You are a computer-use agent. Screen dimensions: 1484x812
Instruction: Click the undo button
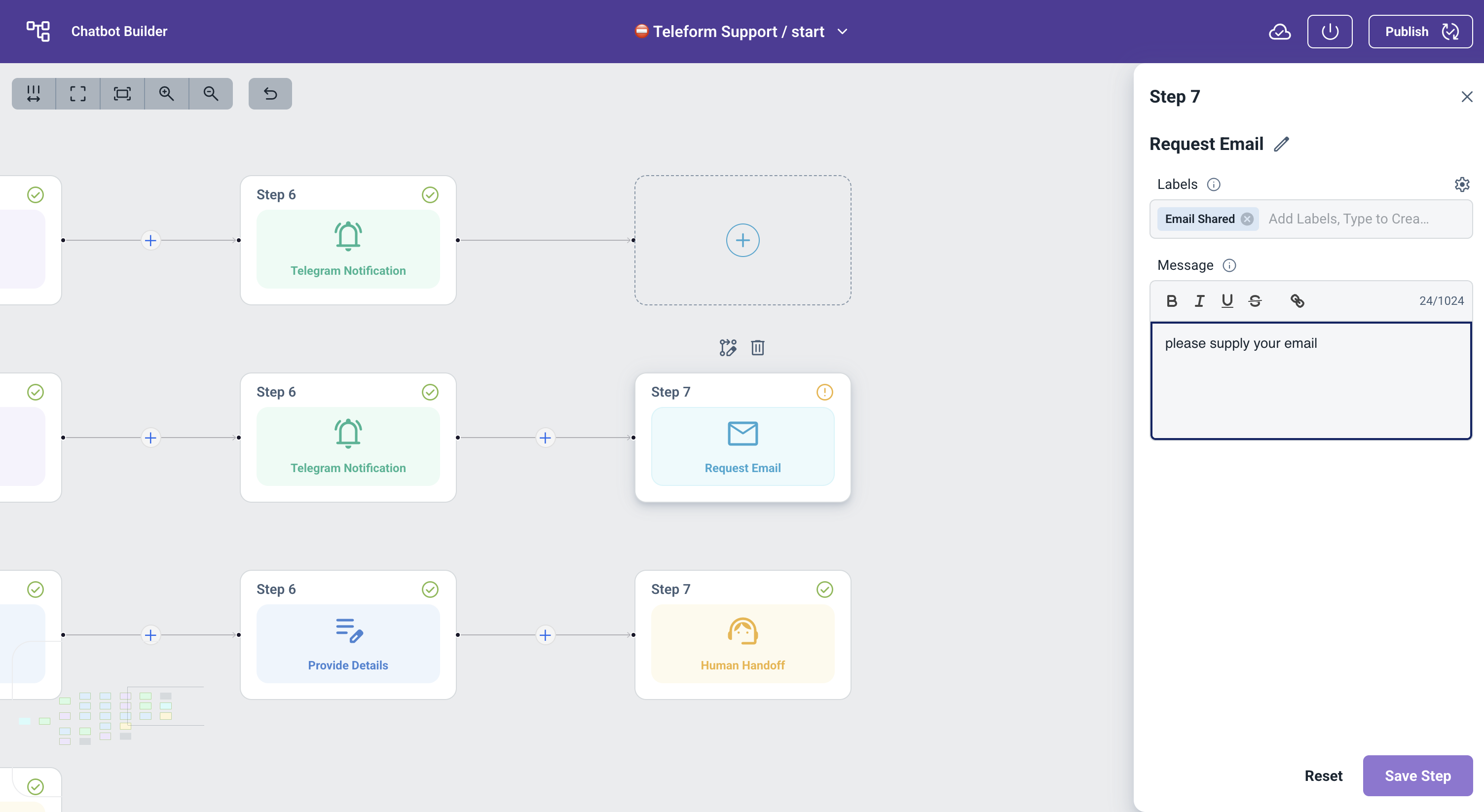tap(270, 93)
